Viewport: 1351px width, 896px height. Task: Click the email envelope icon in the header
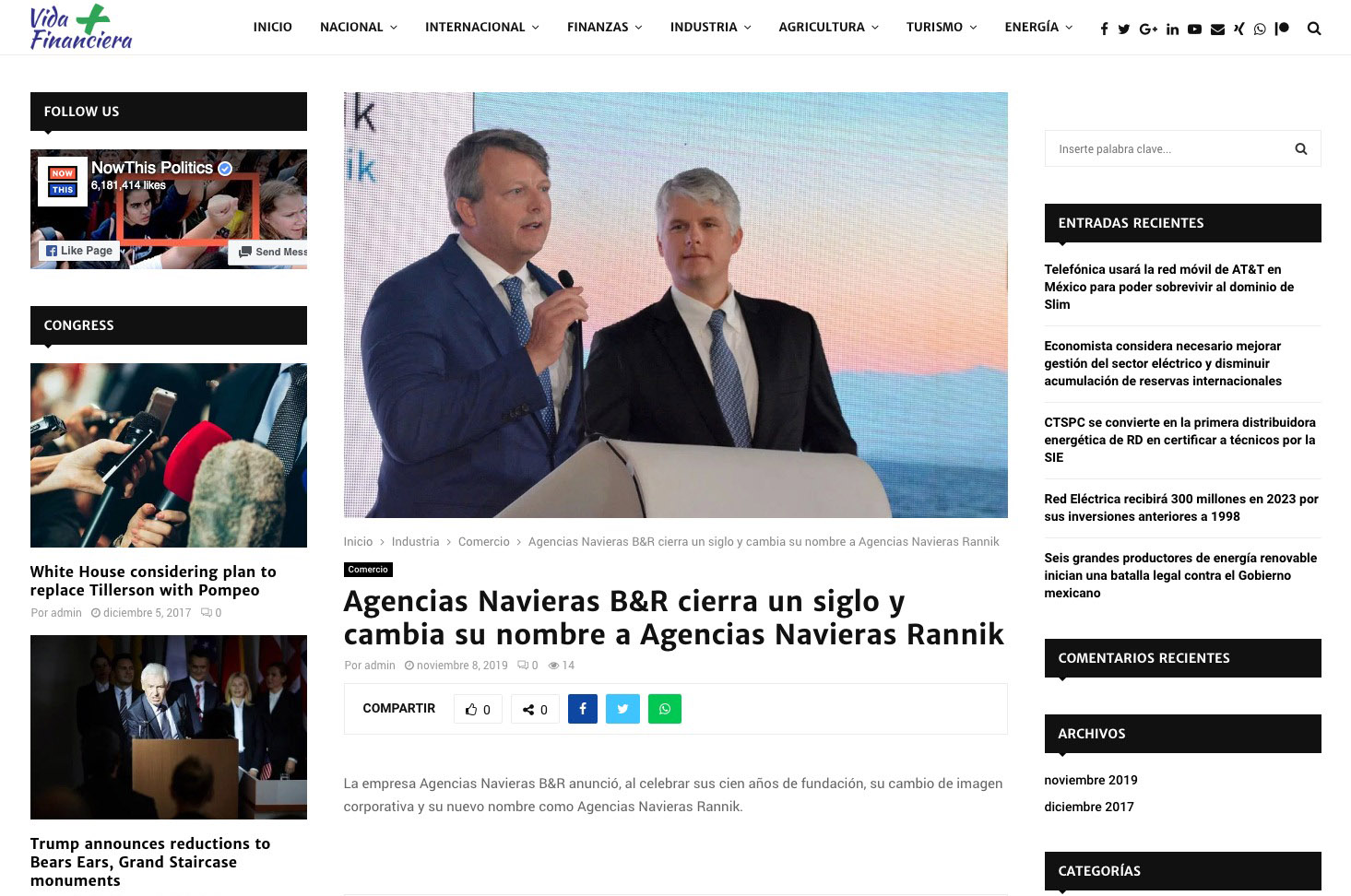1217,29
